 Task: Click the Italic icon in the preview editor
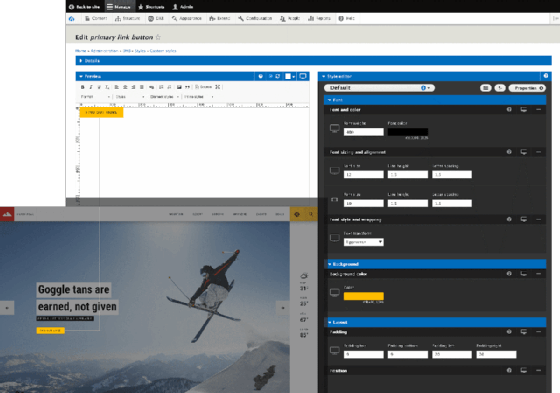click(91, 87)
